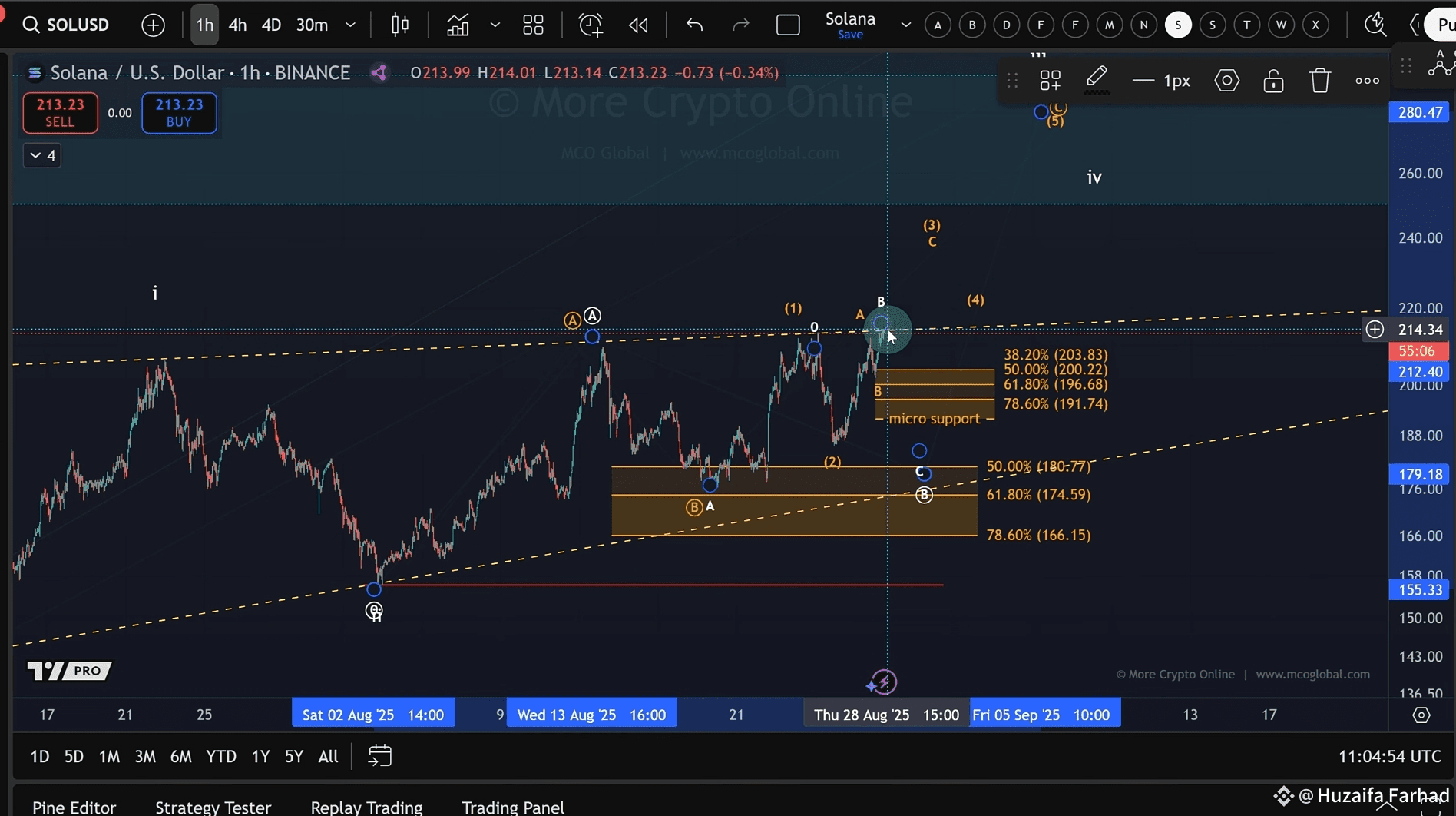
Task: Switch to watchlist symbol N
Action: pyautogui.click(x=1144, y=25)
